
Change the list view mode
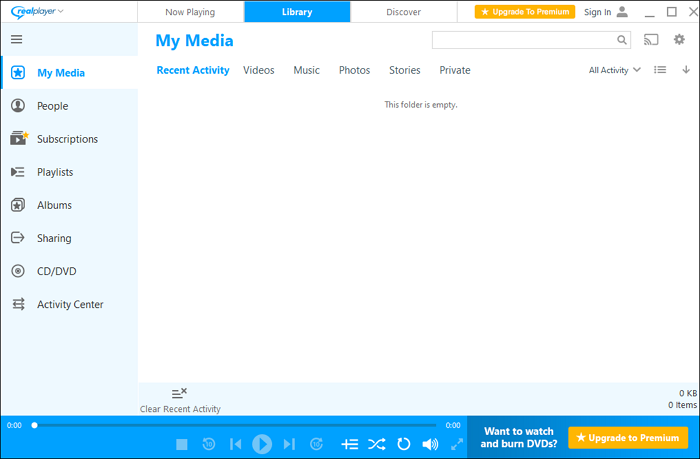[660, 70]
